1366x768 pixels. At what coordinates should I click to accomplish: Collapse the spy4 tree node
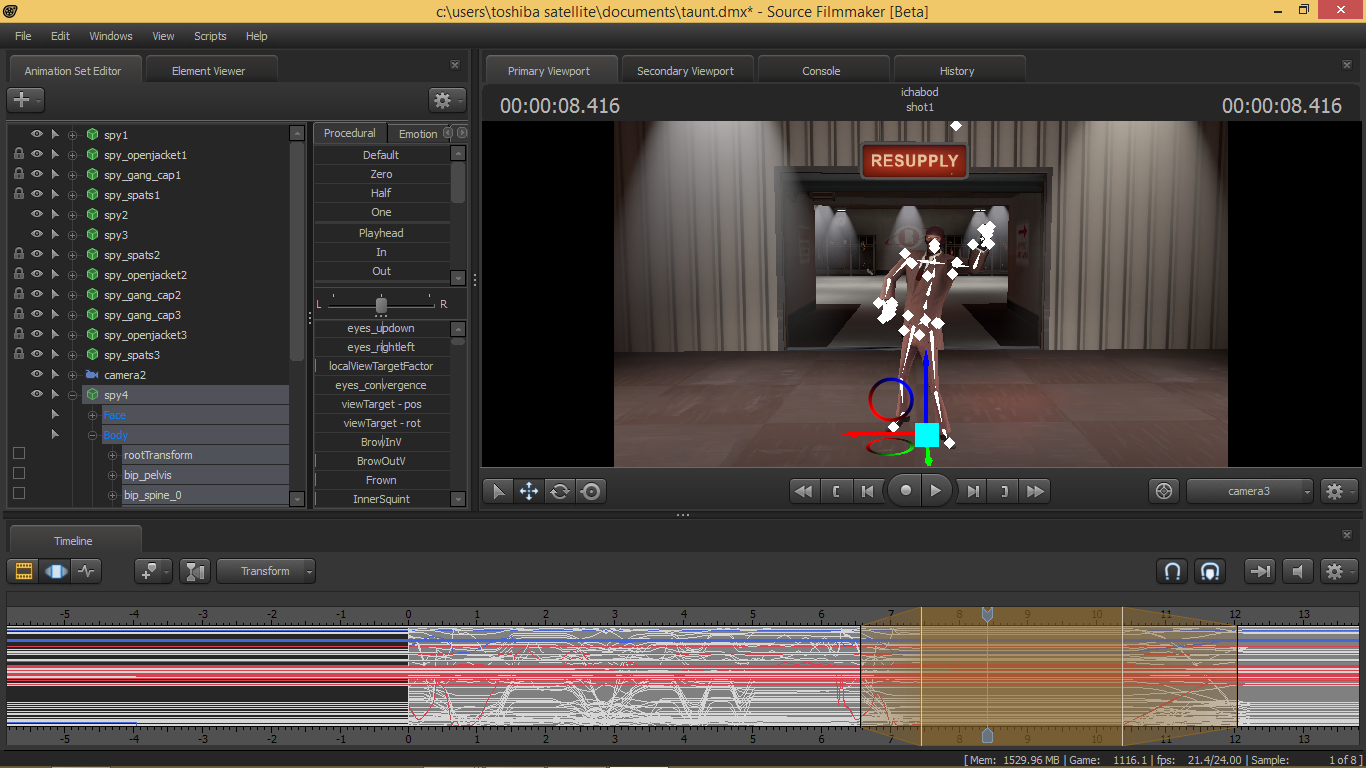[72, 395]
